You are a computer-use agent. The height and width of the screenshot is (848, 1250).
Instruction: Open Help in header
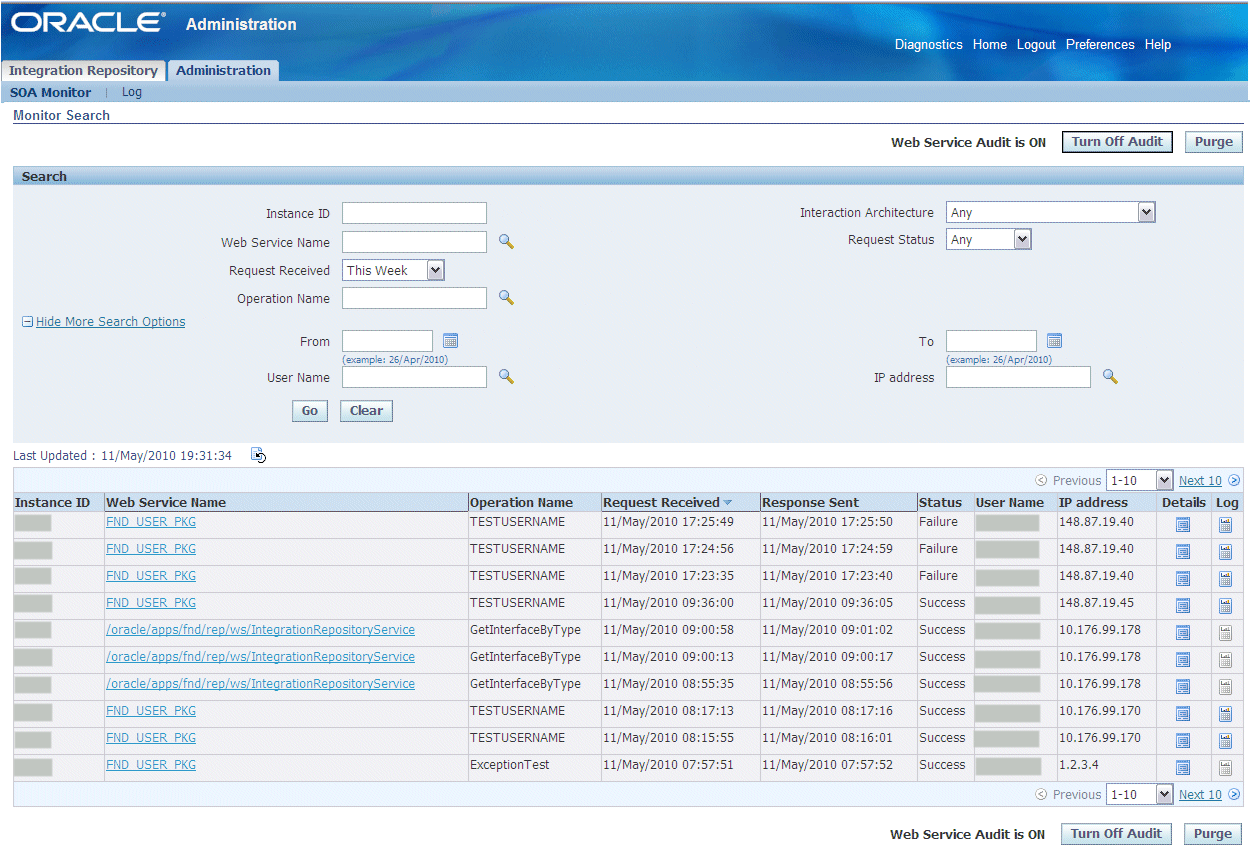(1158, 45)
